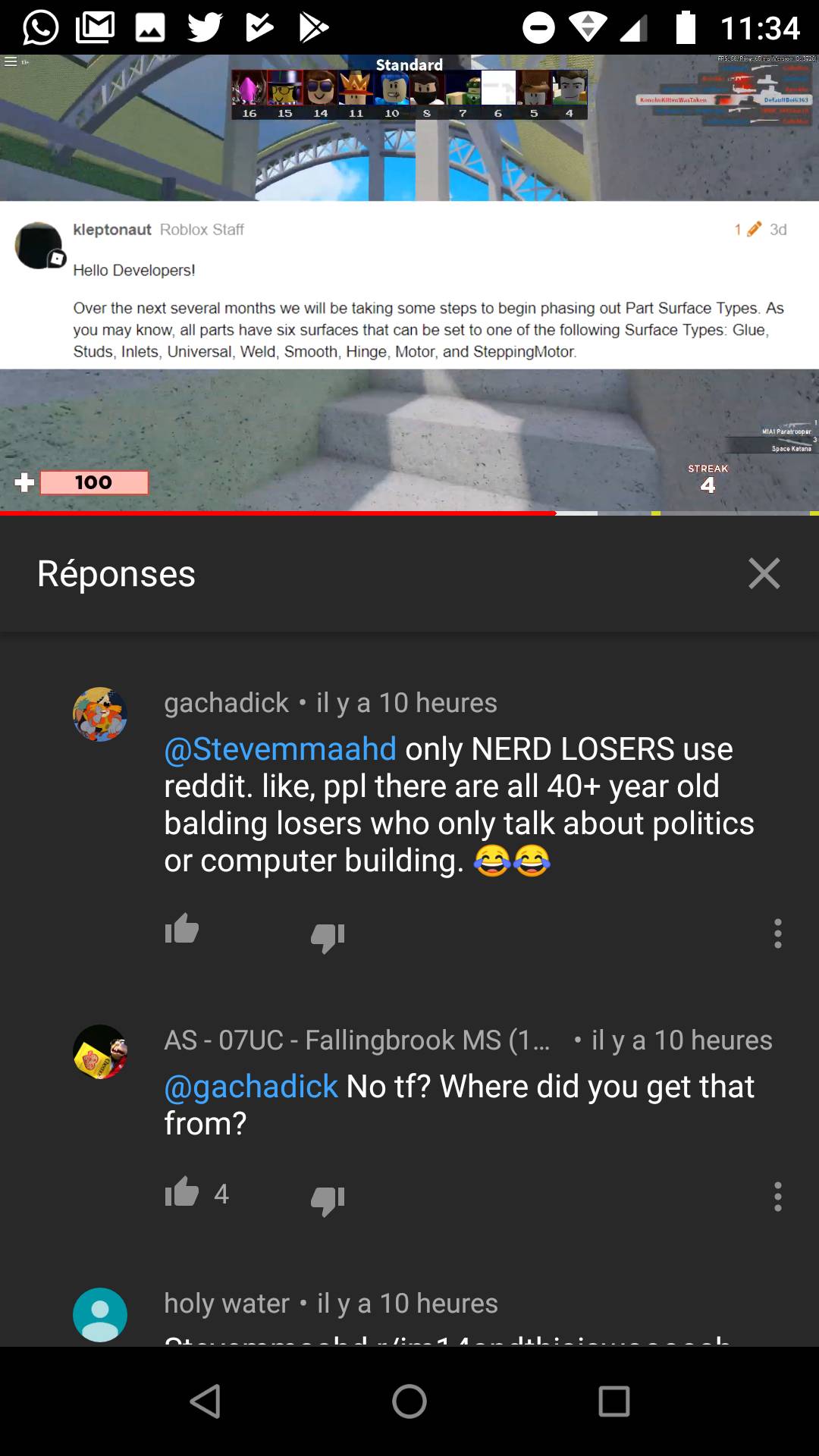819x1456 pixels.
Task: Open Gmail notification icon in status bar
Action: tap(96, 28)
